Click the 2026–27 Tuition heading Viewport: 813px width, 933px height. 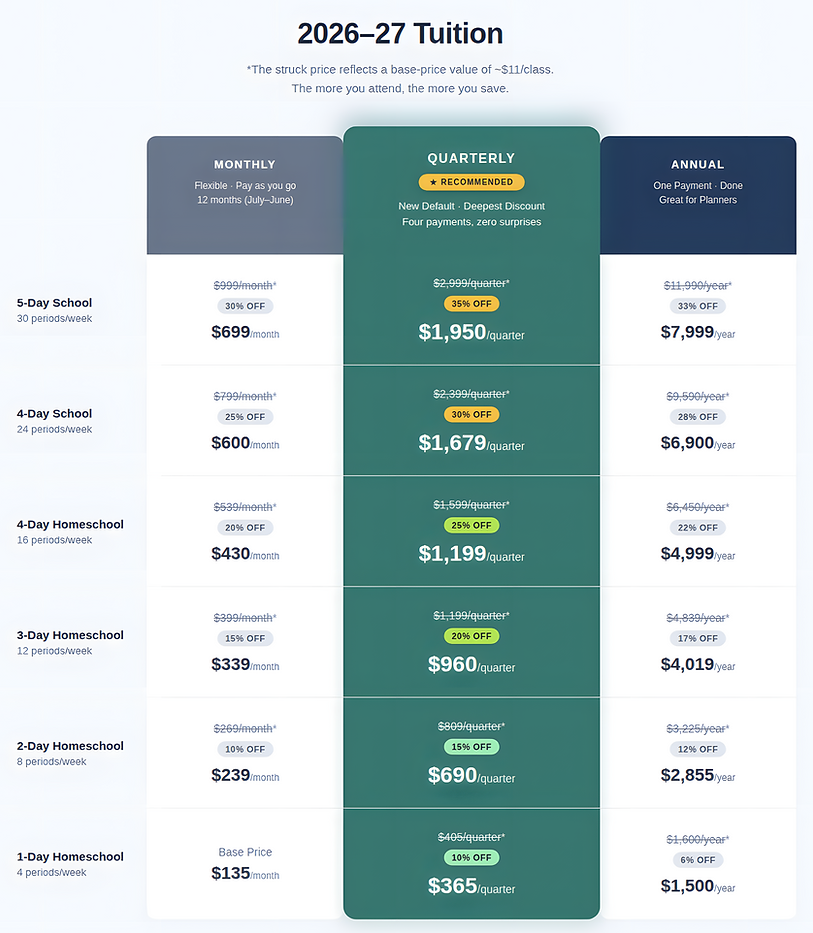pos(399,33)
